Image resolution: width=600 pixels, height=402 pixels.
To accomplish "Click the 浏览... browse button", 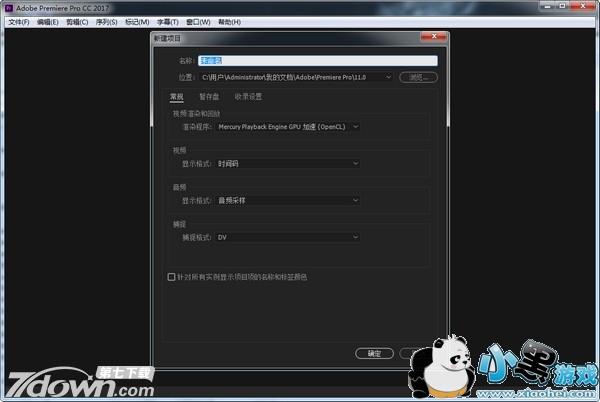I will pyautogui.click(x=418, y=78).
